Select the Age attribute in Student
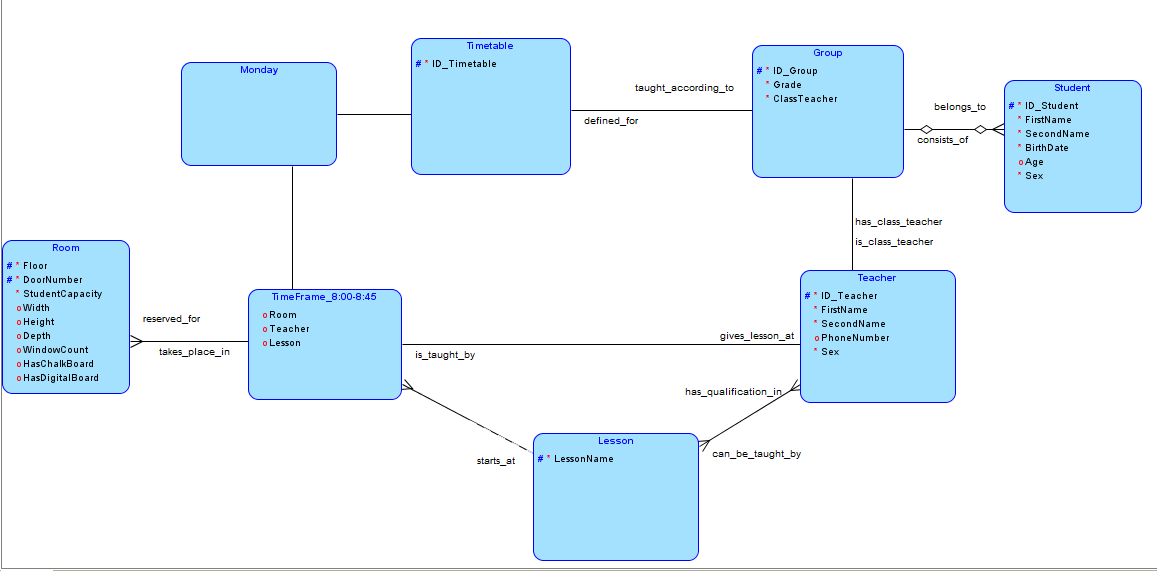The width and height of the screenshot is (1157, 571). tap(1035, 162)
